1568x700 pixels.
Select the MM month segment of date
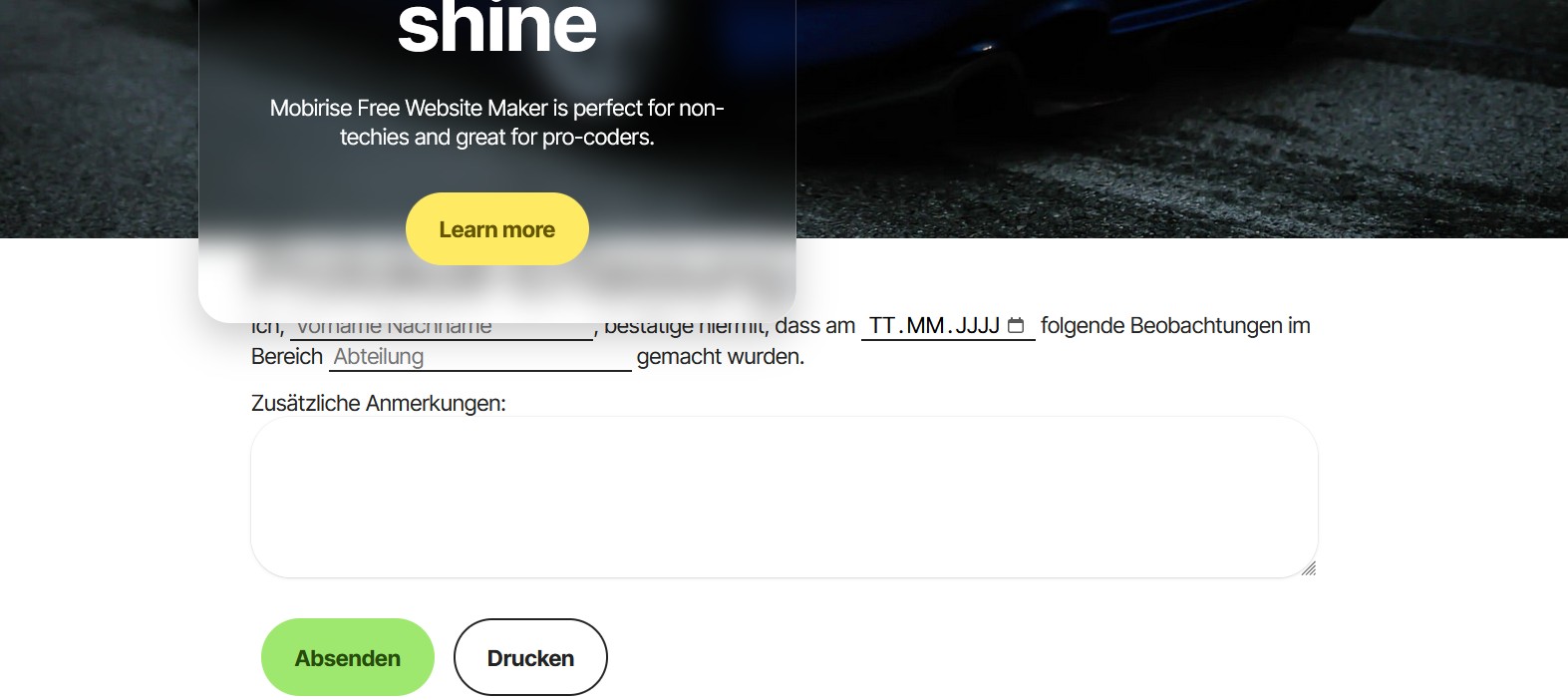925,326
